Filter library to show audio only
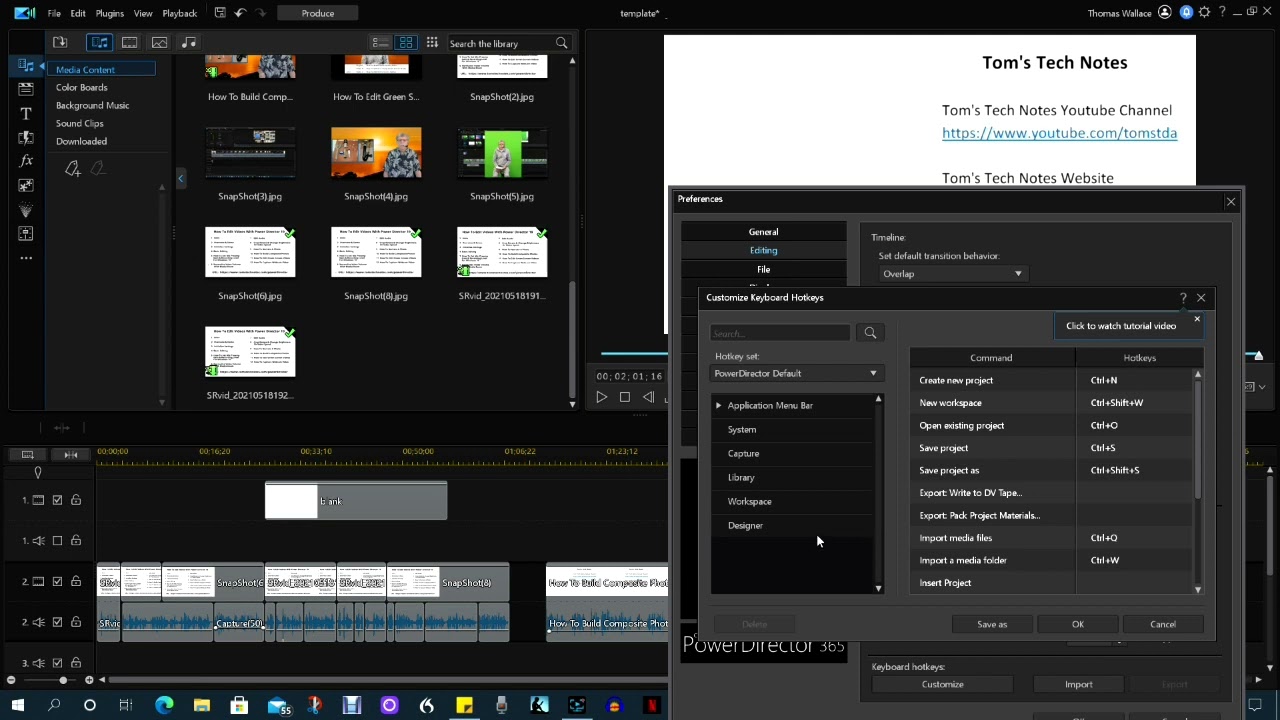 pos(189,42)
